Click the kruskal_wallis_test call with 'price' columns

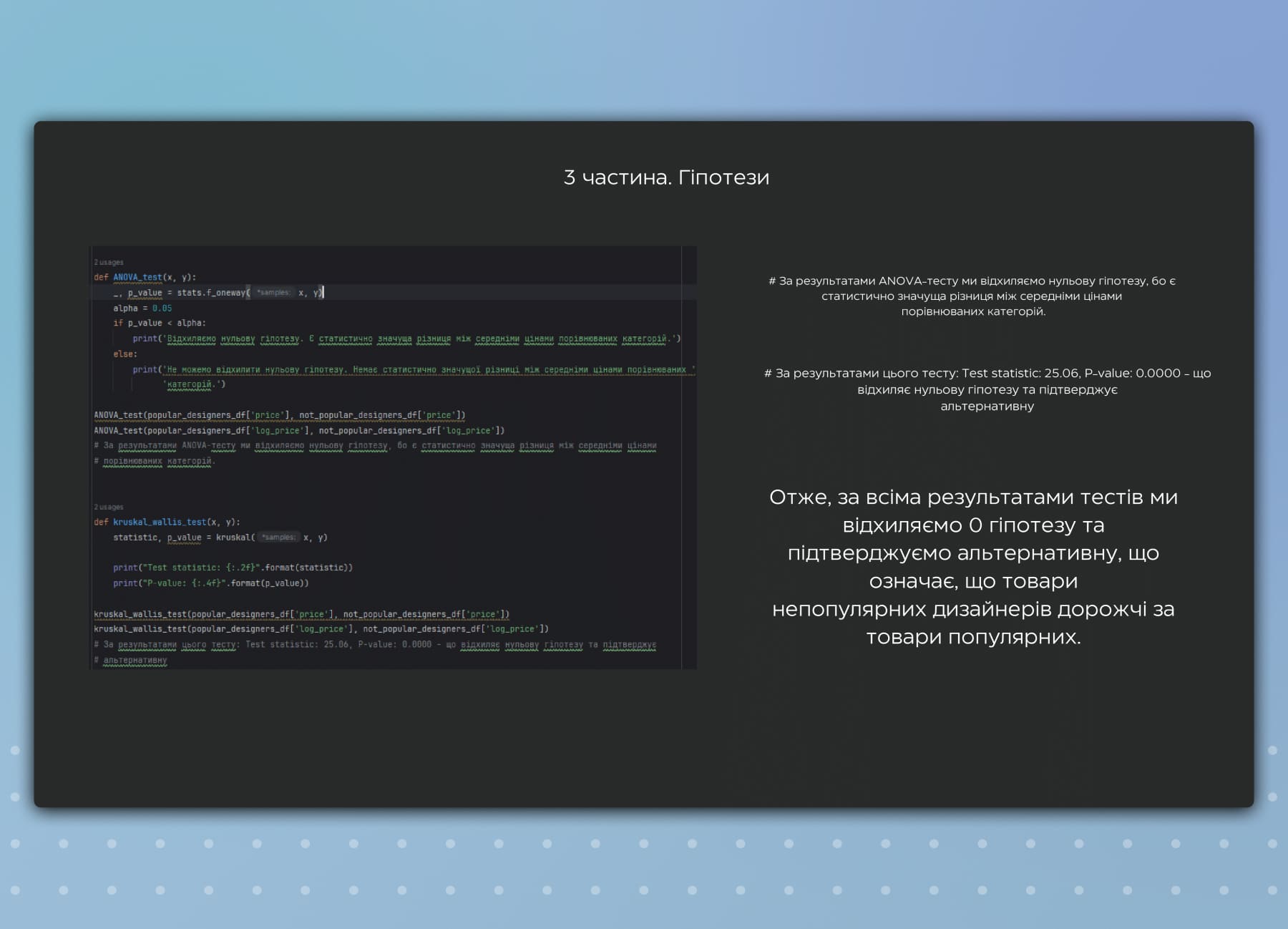tap(302, 614)
